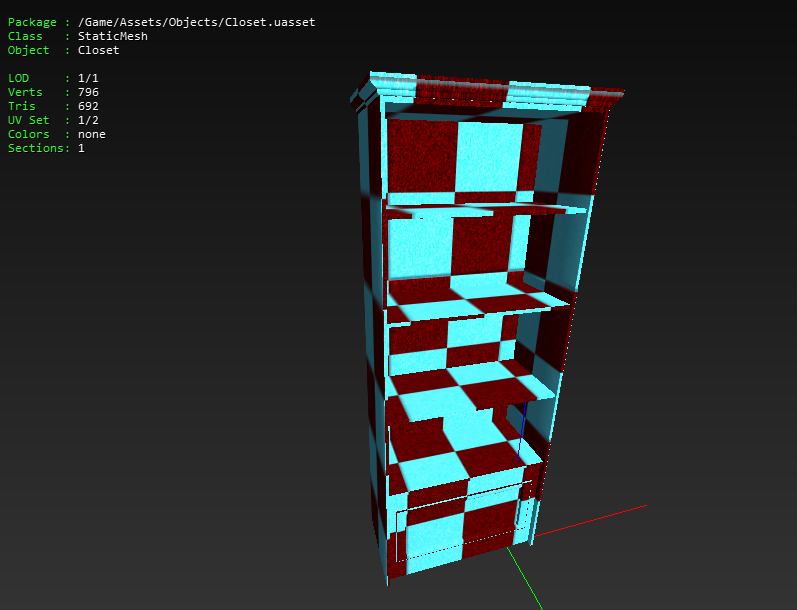This screenshot has width=797, height=610.
Task: Click the red X axis line
Action: 591,521
